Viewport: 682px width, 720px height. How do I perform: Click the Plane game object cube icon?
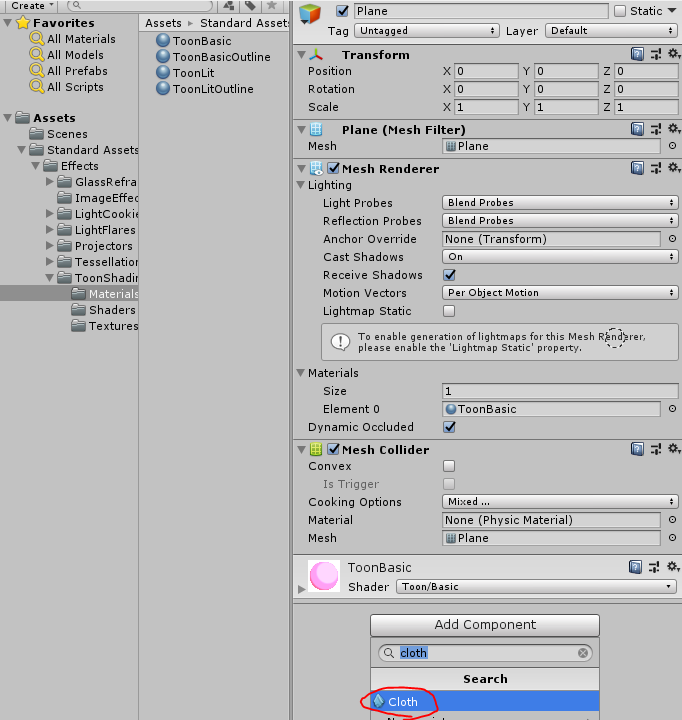(310, 14)
